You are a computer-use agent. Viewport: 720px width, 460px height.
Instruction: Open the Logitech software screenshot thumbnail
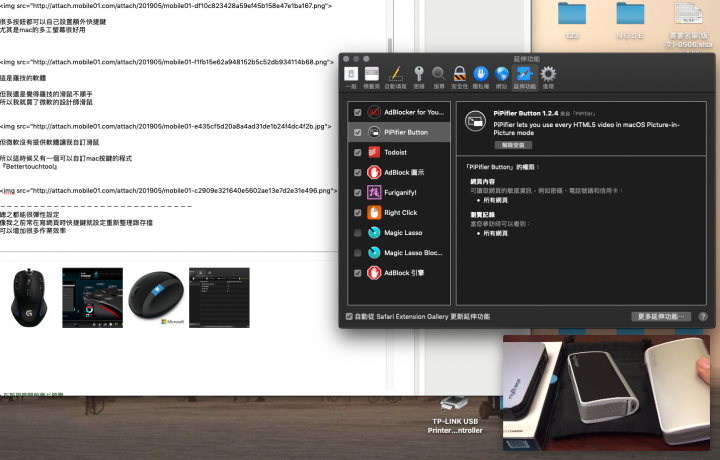92,297
